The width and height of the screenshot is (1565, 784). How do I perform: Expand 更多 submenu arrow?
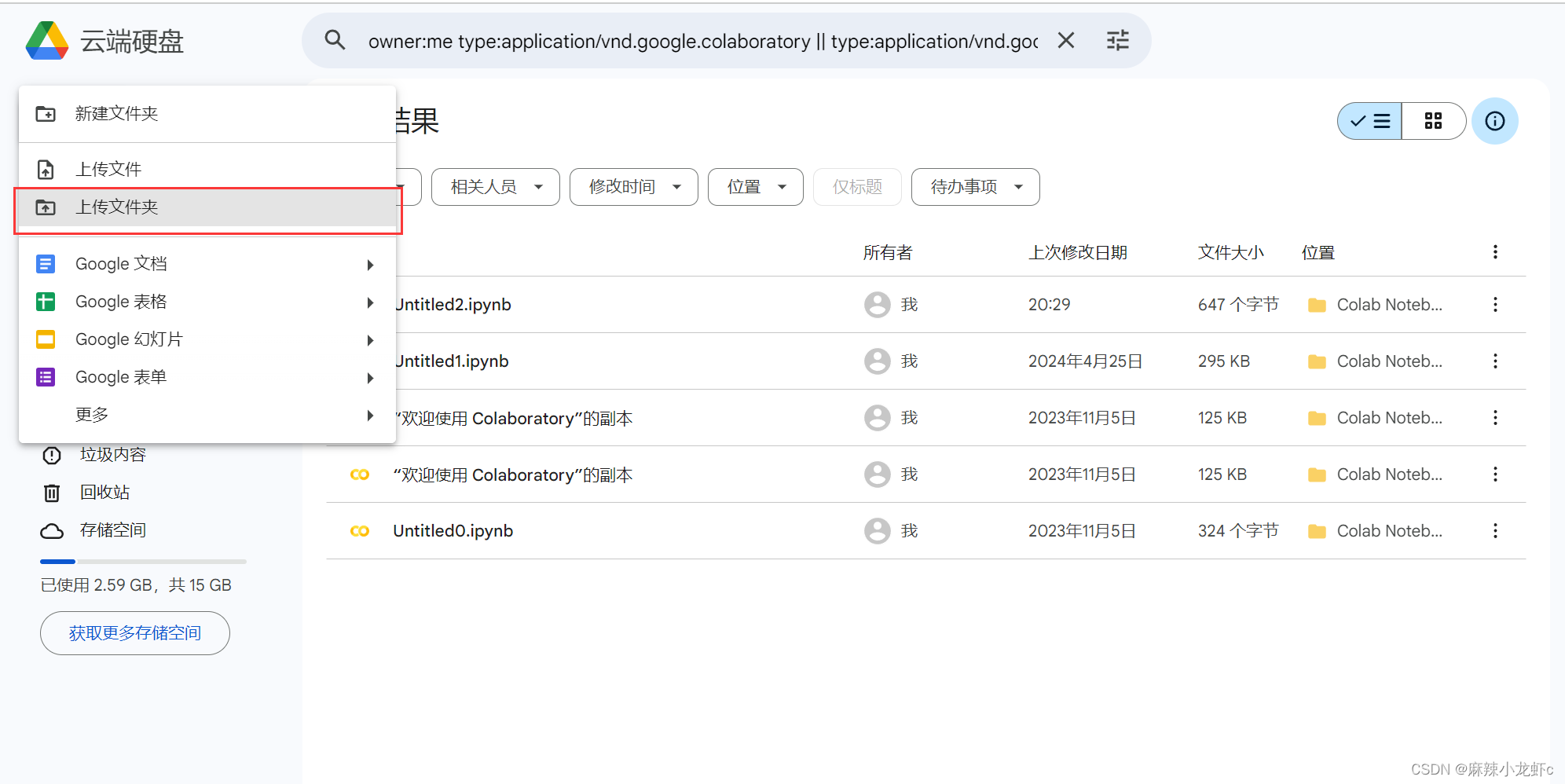(x=370, y=415)
